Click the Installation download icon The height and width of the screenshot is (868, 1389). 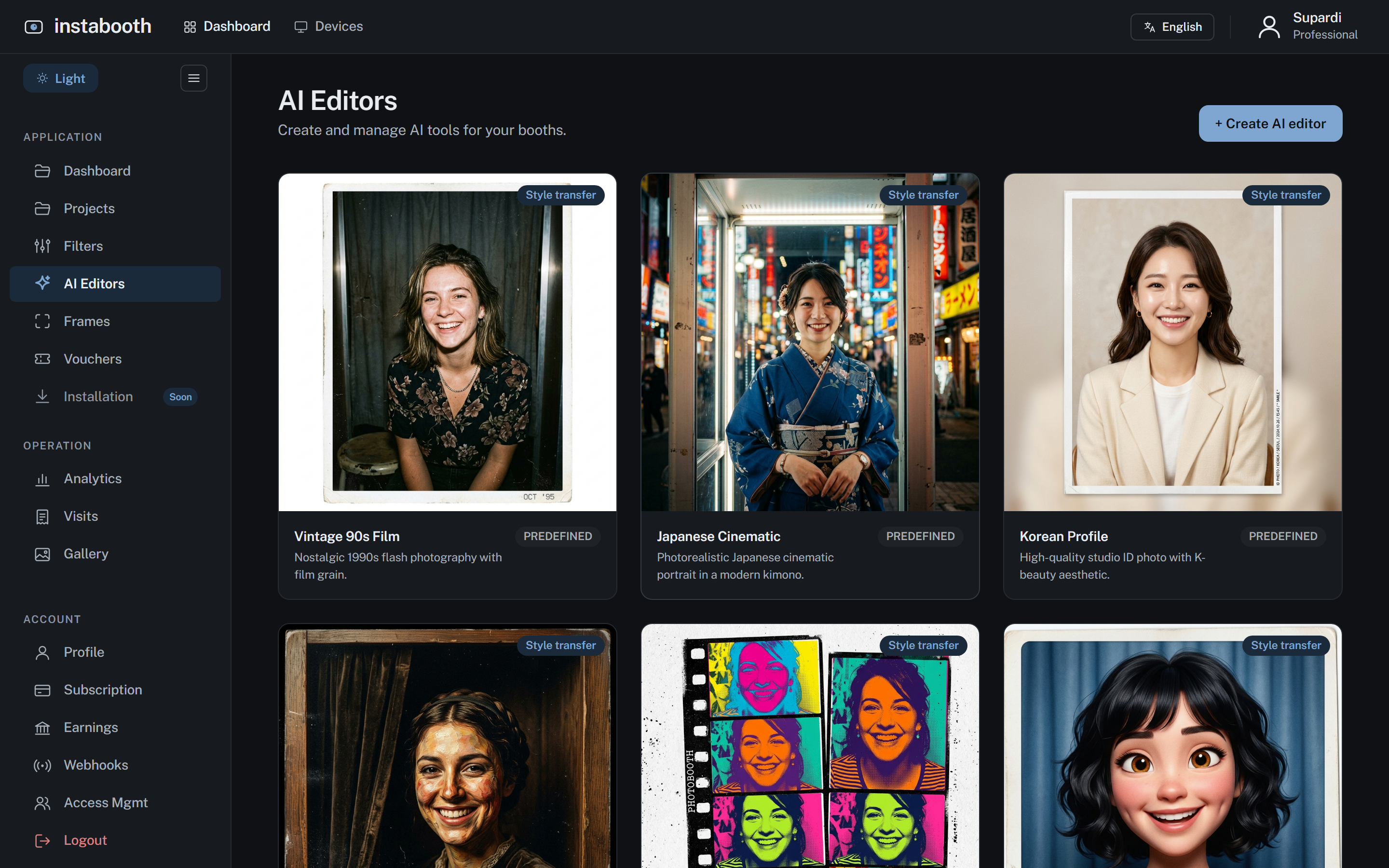(42, 396)
